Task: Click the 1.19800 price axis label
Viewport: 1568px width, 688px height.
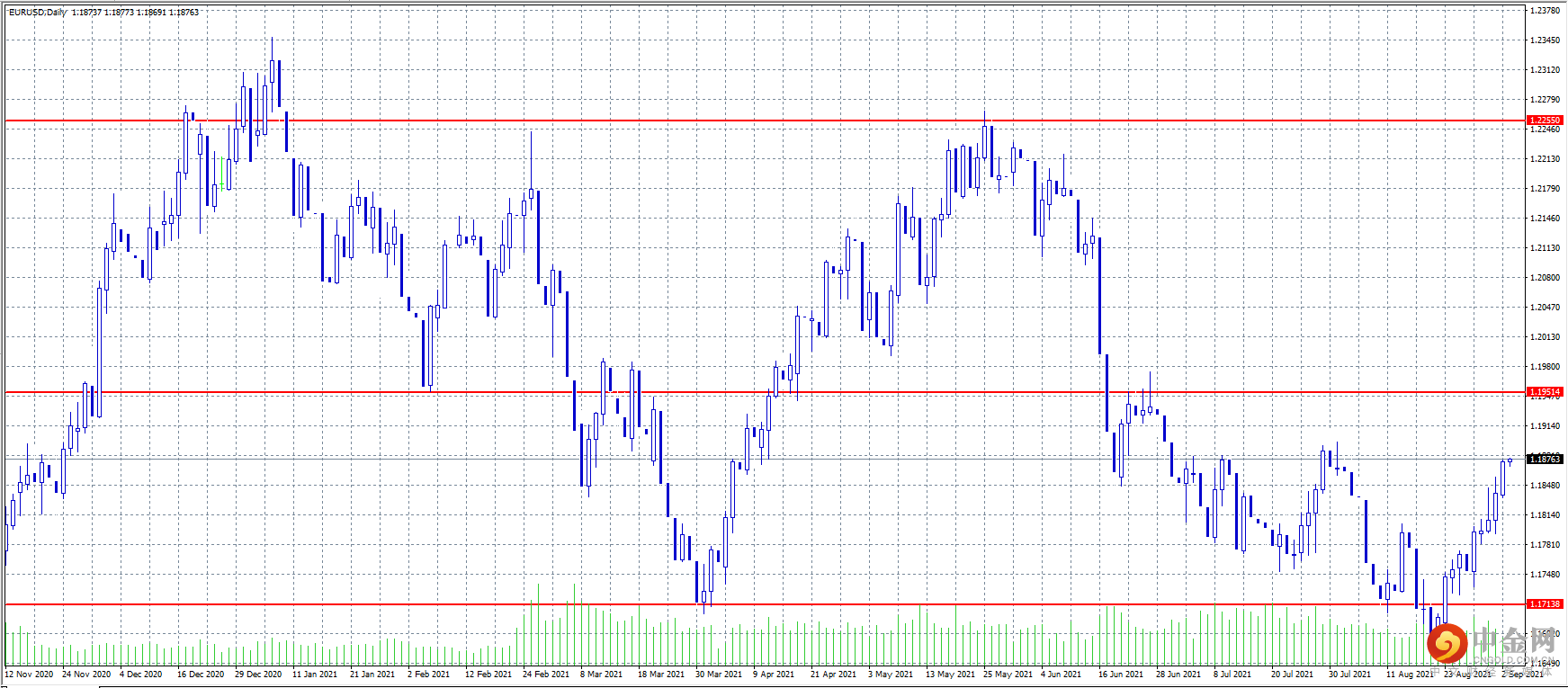Action: click(x=1546, y=367)
